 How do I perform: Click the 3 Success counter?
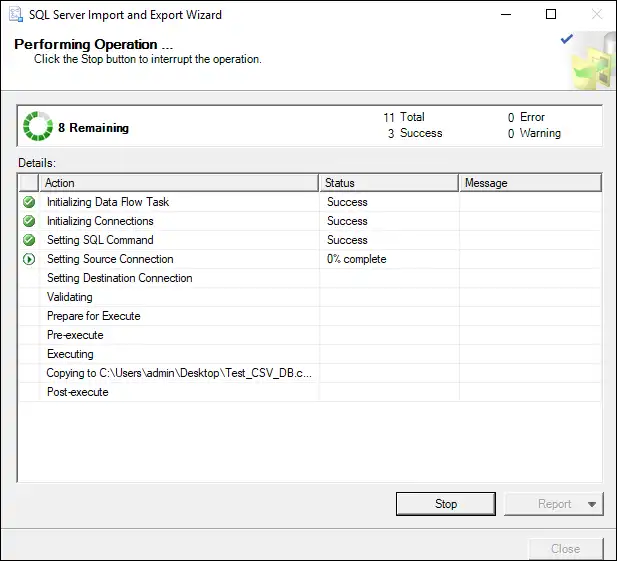click(x=415, y=133)
